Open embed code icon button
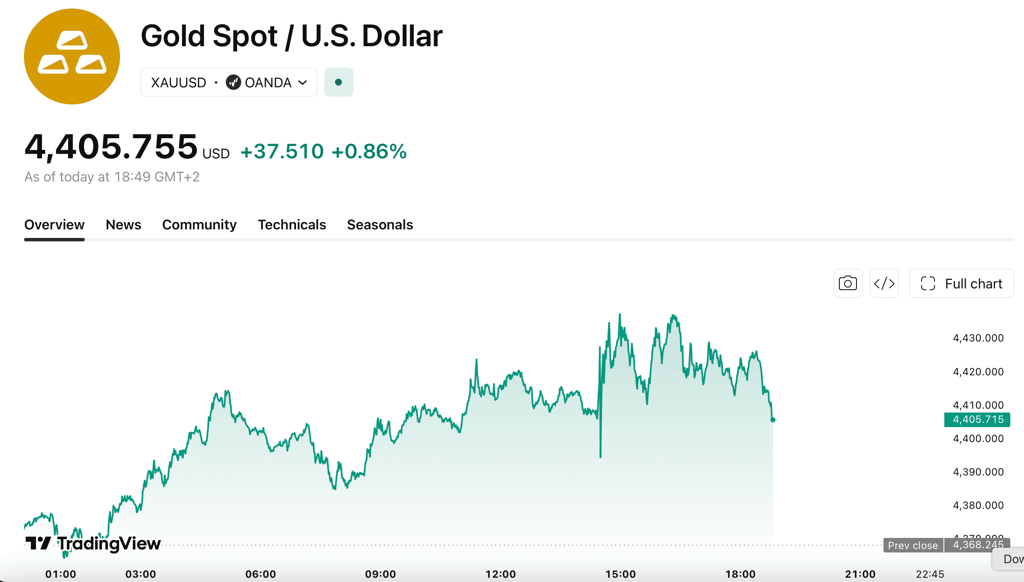 (x=884, y=283)
